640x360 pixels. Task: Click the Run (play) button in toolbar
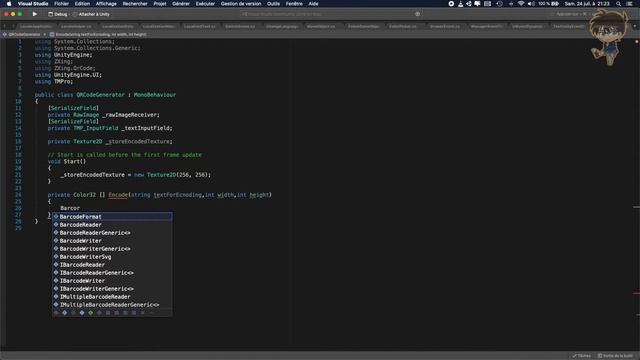[35, 14]
